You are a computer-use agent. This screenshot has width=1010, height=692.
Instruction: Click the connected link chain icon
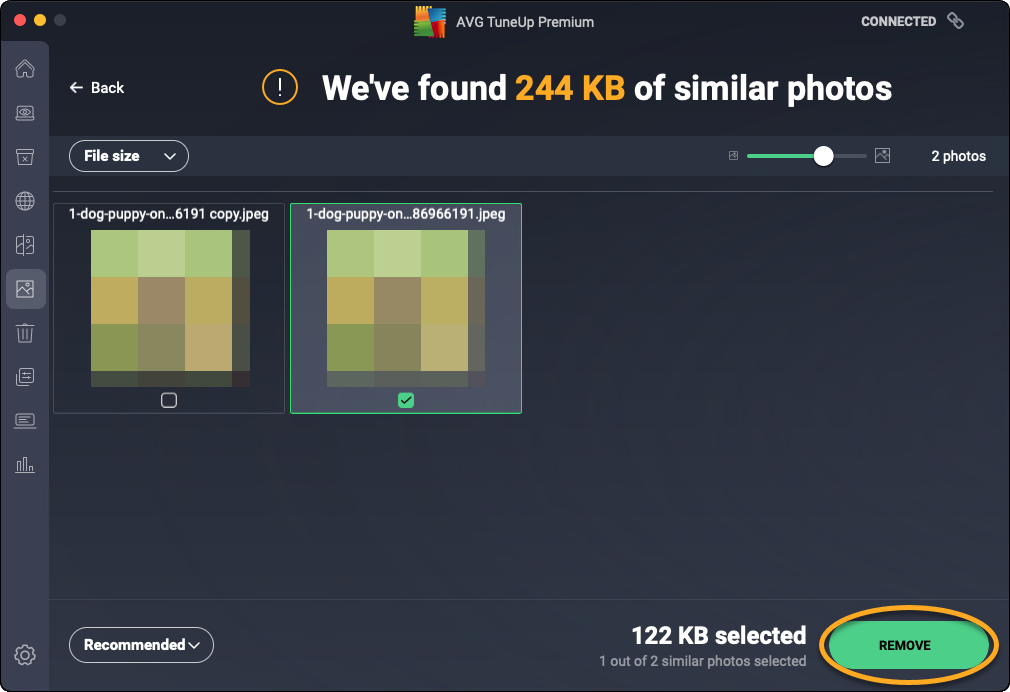[955, 21]
